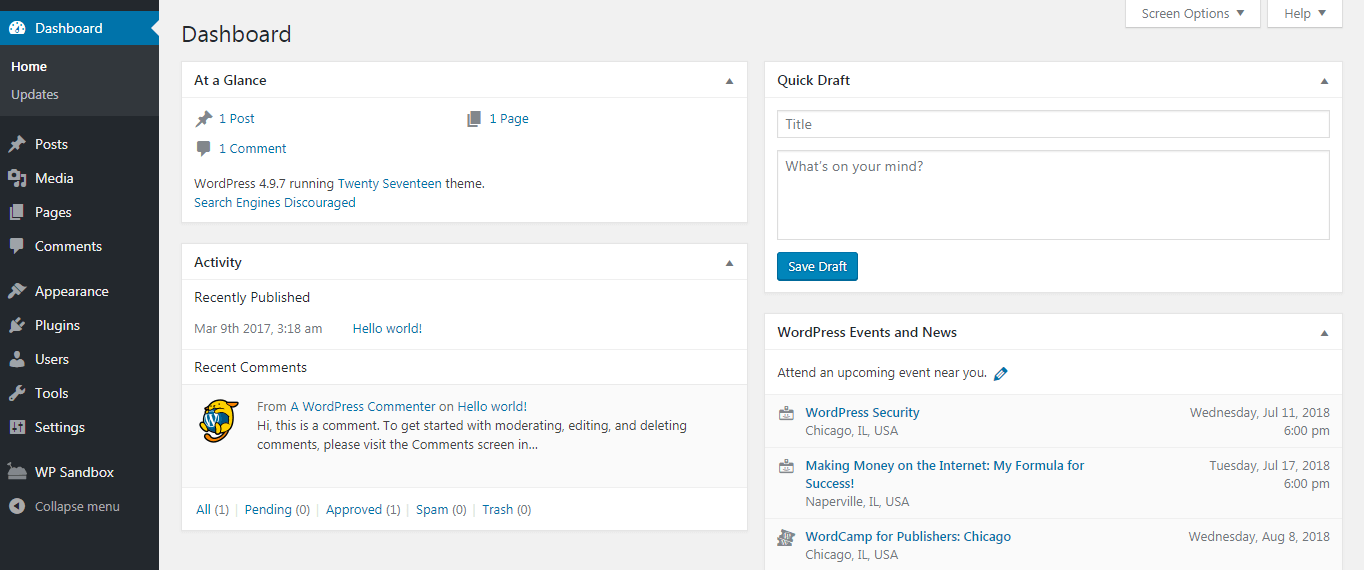Open the Dashboard menu item
Image resolution: width=1364 pixels, height=570 pixels.
click(79, 28)
